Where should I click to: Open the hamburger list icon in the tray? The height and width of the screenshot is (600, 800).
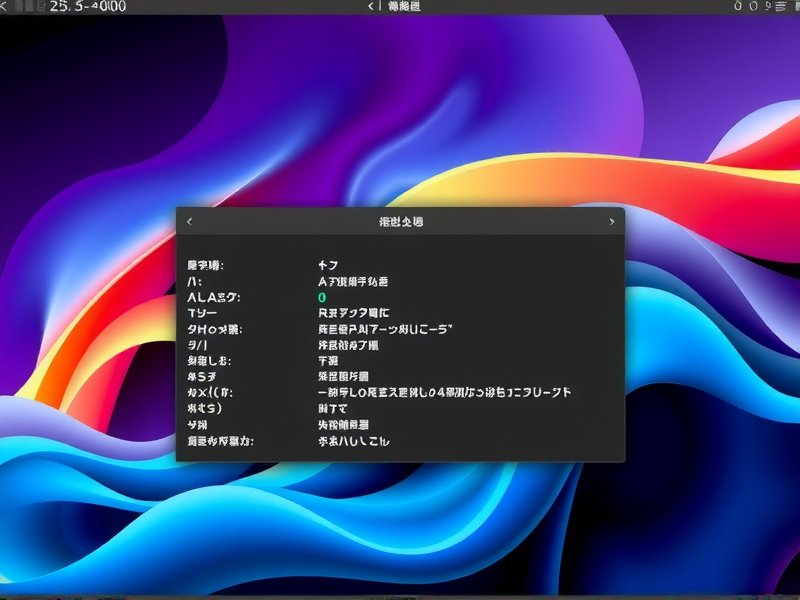click(x=780, y=8)
